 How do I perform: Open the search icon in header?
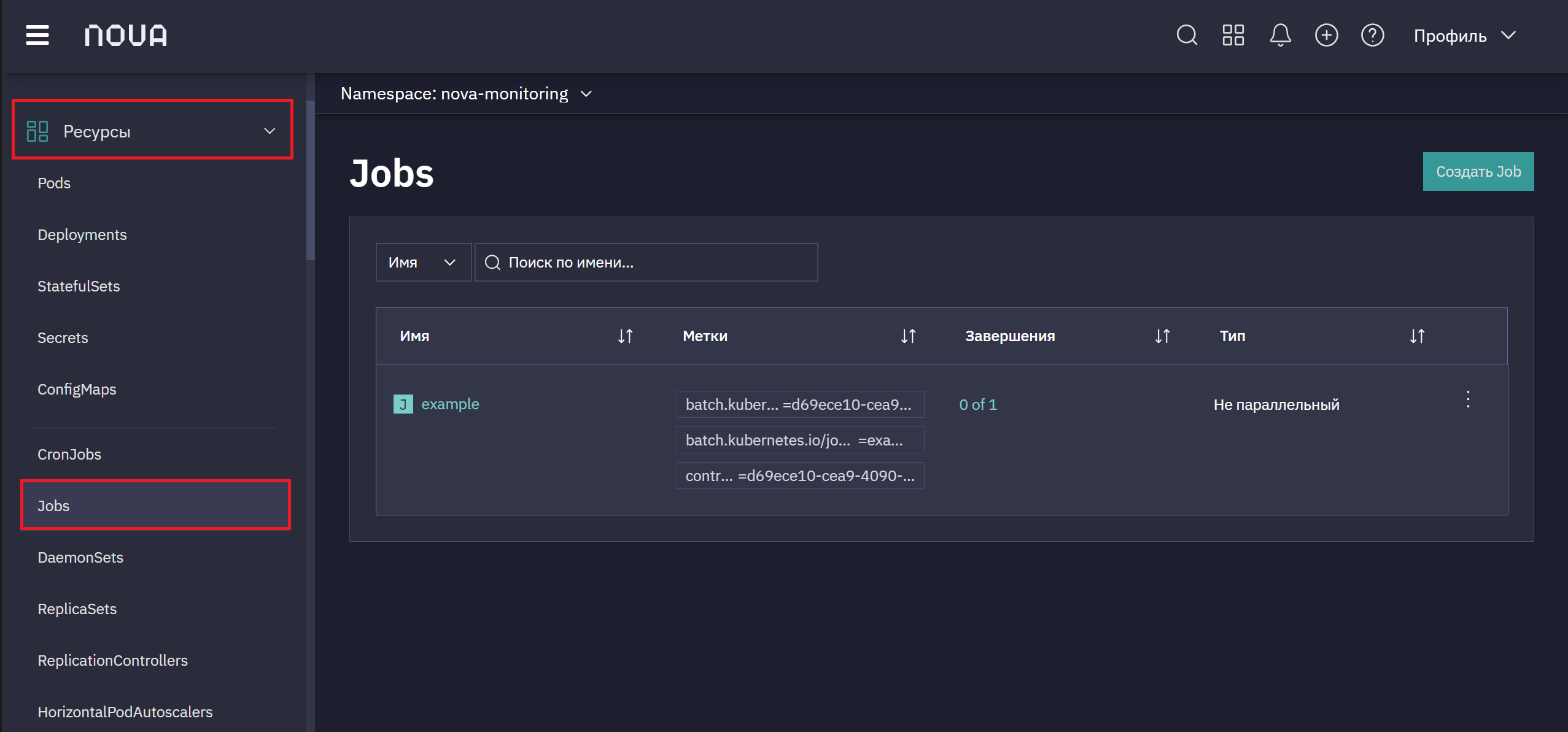point(1187,35)
